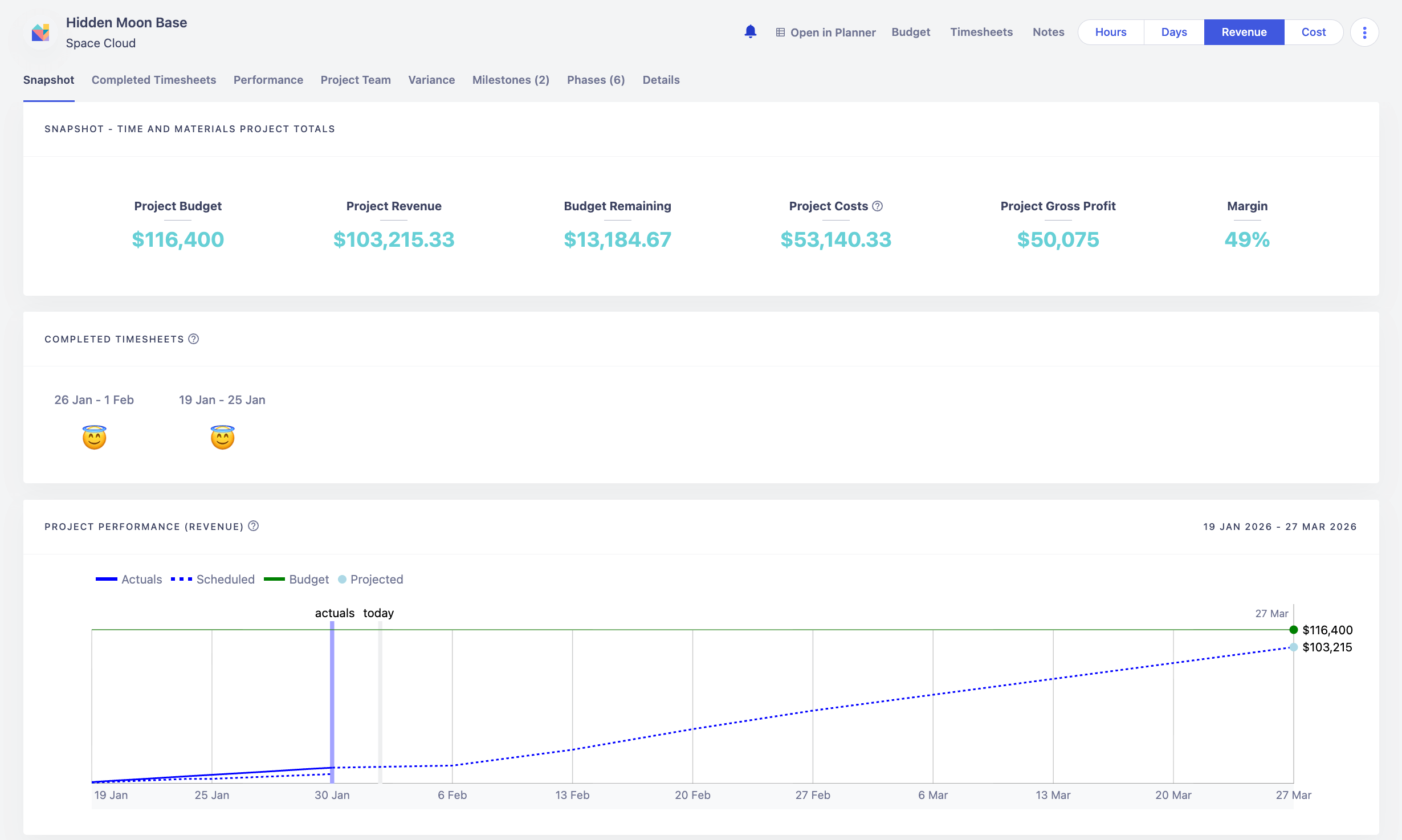Switch view to Hours

point(1110,32)
